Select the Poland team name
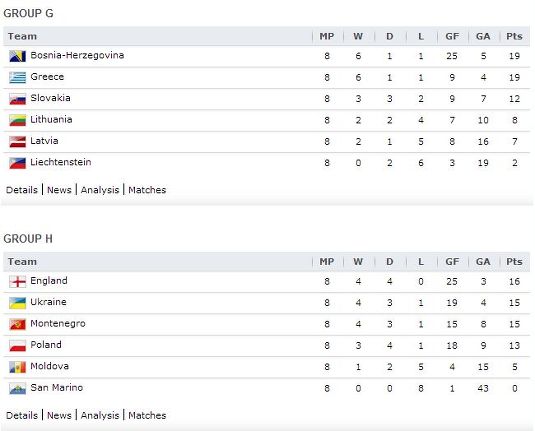Image resolution: width=535 pixels, height=431 pixels. [x=46, y=345]
